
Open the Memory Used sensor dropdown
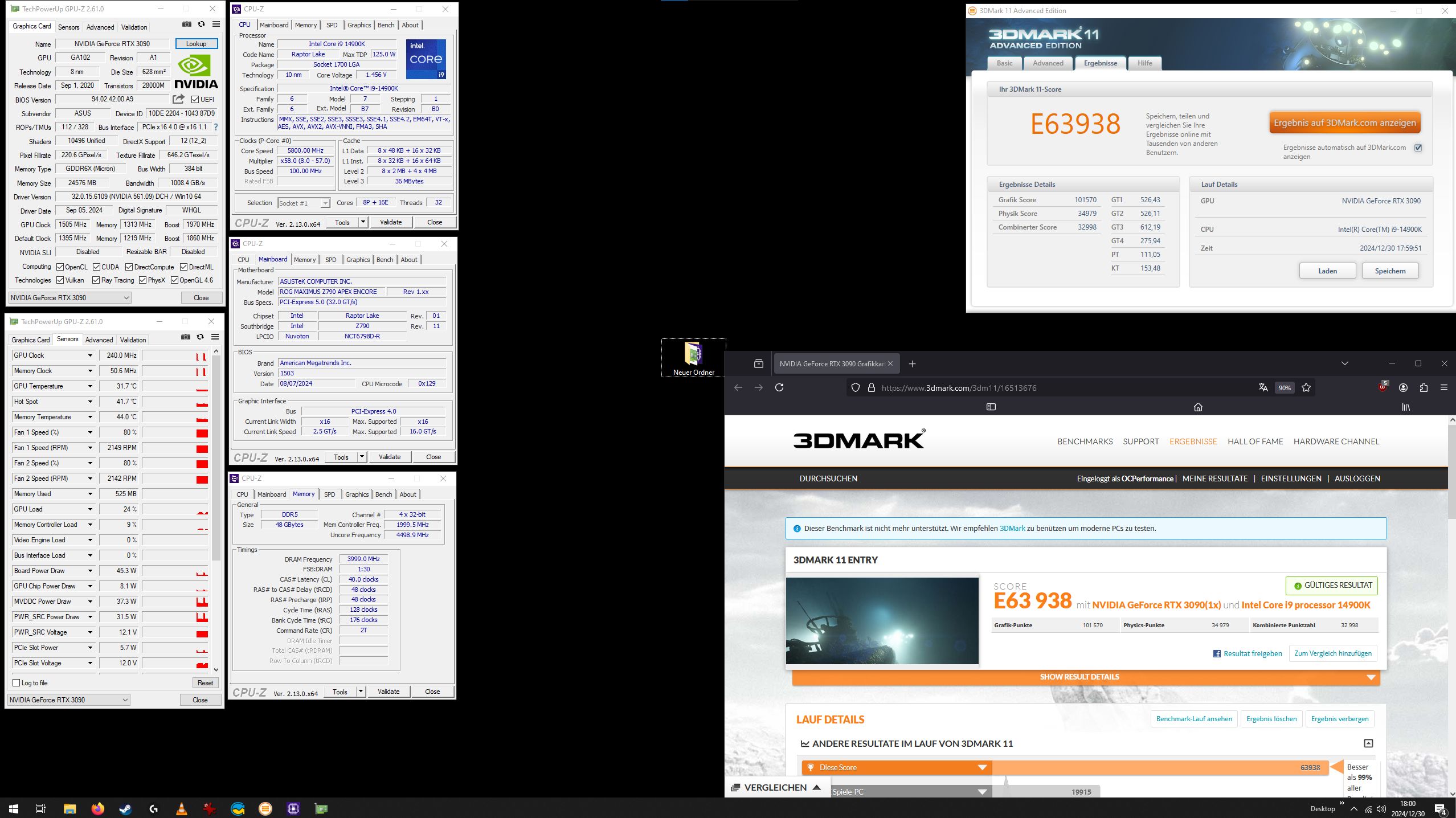(x=90, y=494)
